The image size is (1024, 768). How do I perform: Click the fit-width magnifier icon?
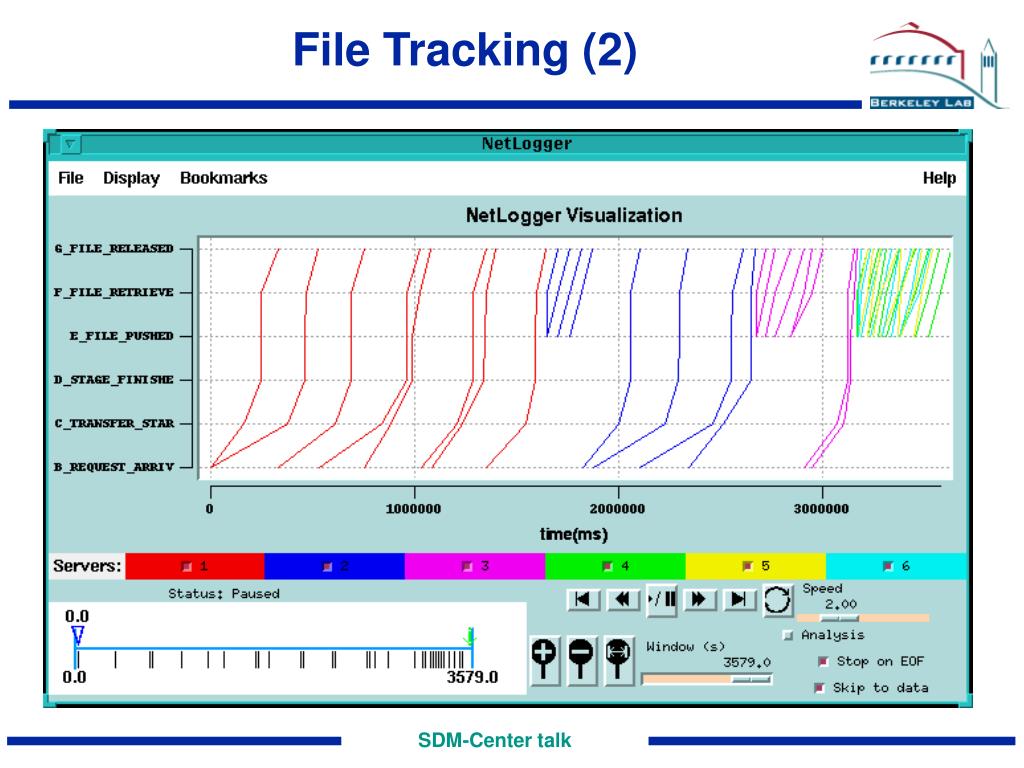pos(618,660)
